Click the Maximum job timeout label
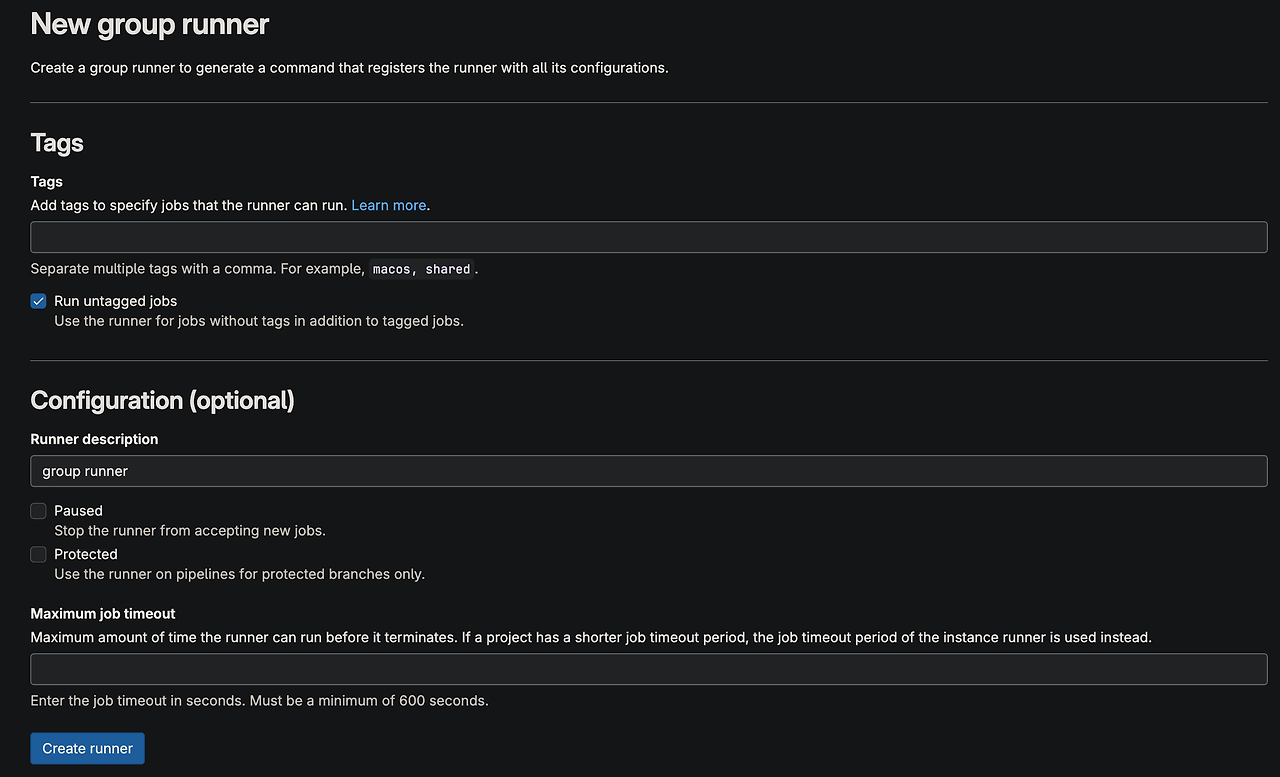The image size is (1280, 777). [x=103, y=613]
